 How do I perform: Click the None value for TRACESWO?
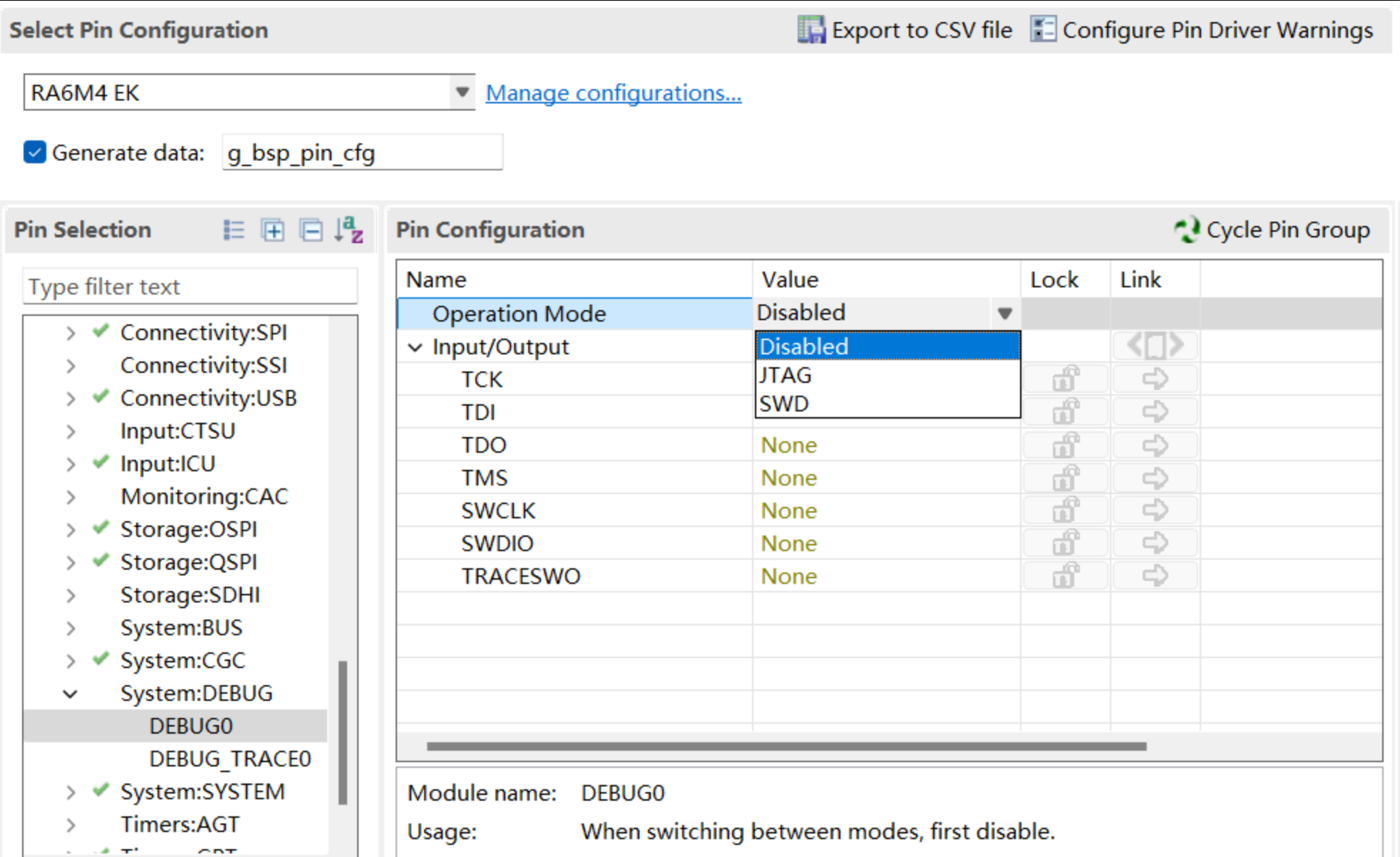(788, 576)
